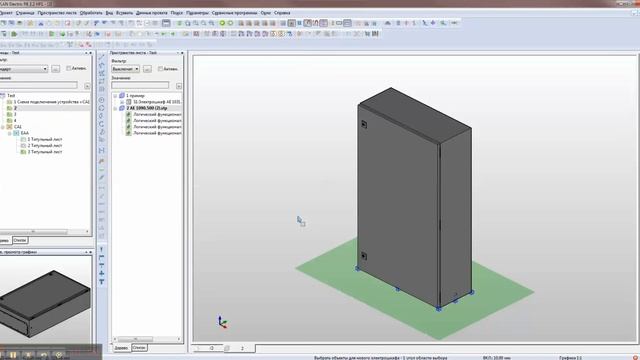Select '2 AE 1090.500 (2).stp' tree item
Screen dimensions: 640x360
click(x=147, y=108)
